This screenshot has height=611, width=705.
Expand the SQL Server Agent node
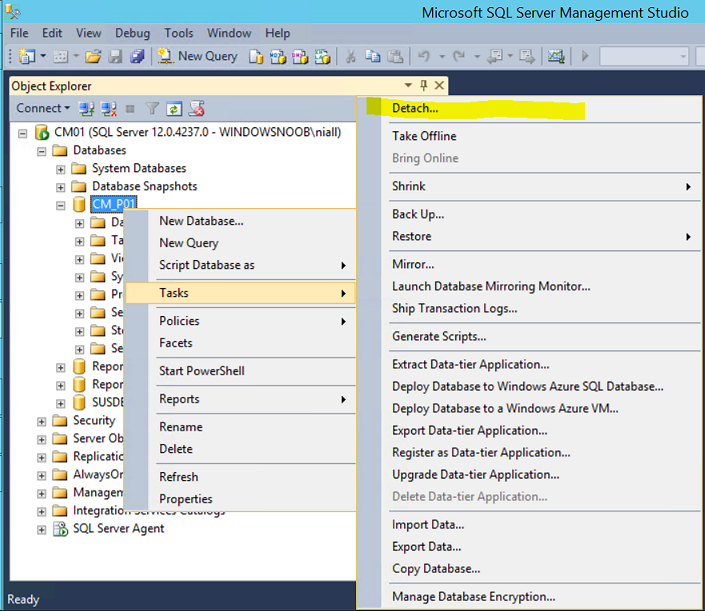point(41,530)
